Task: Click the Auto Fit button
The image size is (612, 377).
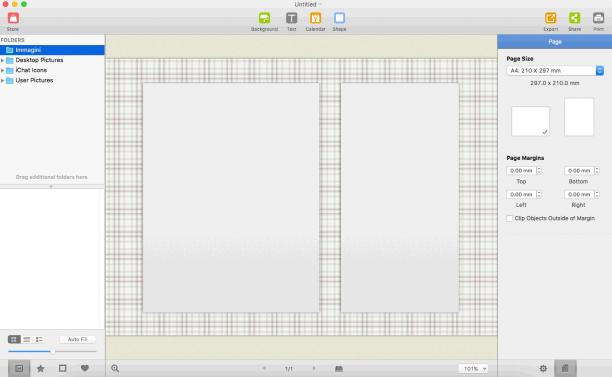Action: tap(77, 340)
